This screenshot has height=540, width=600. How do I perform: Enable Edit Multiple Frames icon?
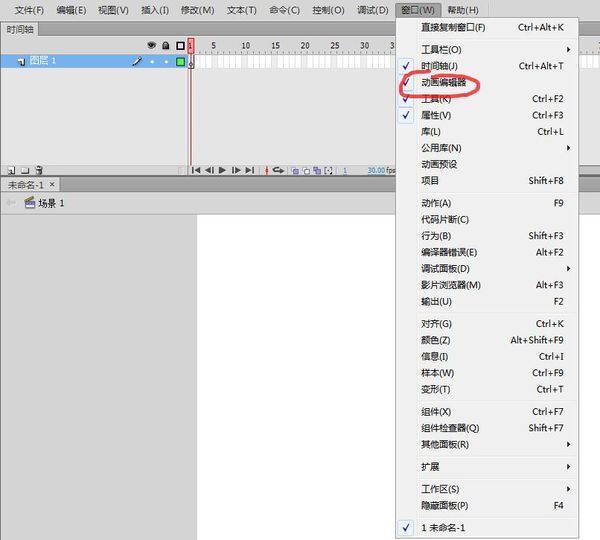coord(317,171)
